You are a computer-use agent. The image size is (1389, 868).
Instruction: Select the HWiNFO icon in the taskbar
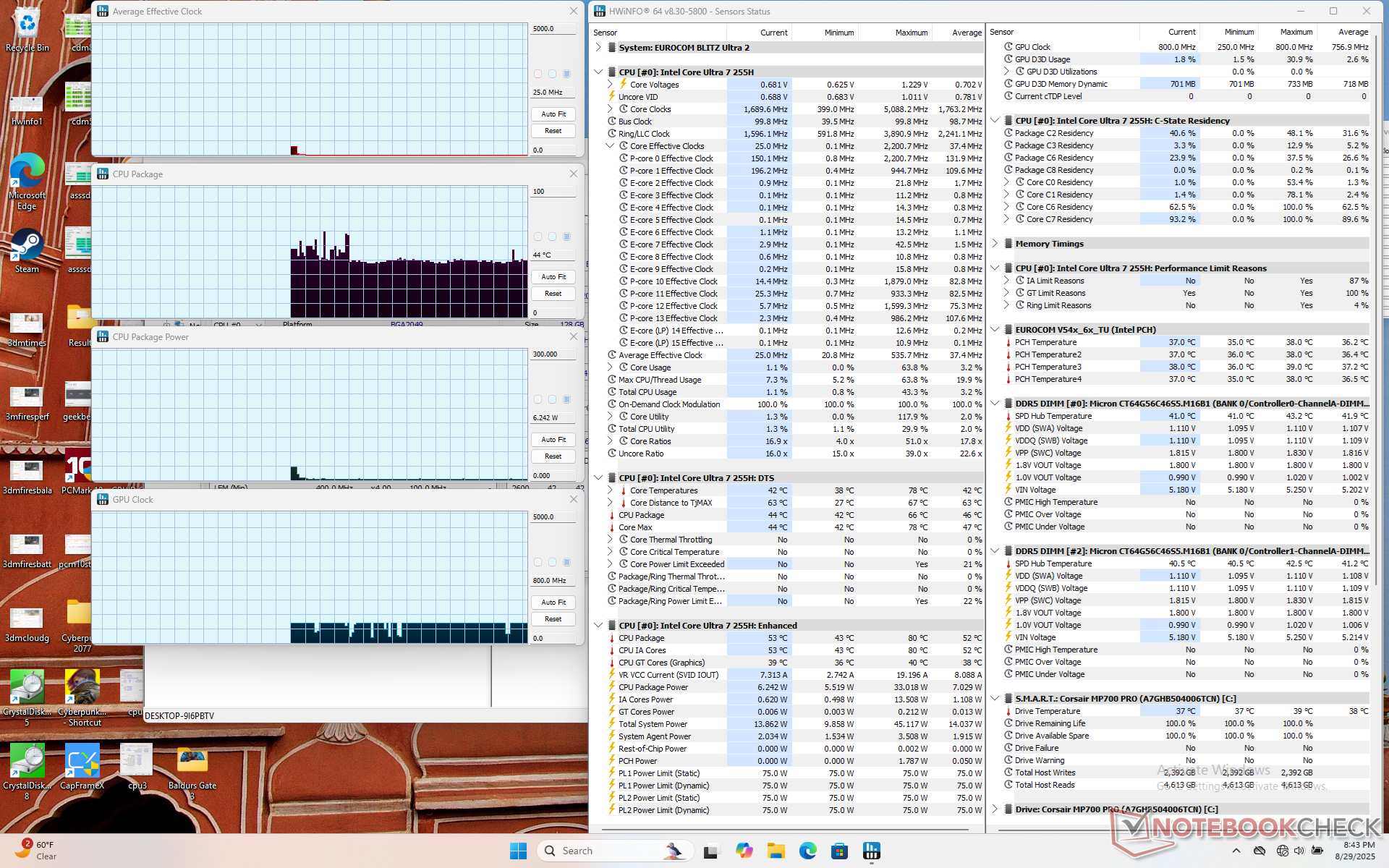871,851
